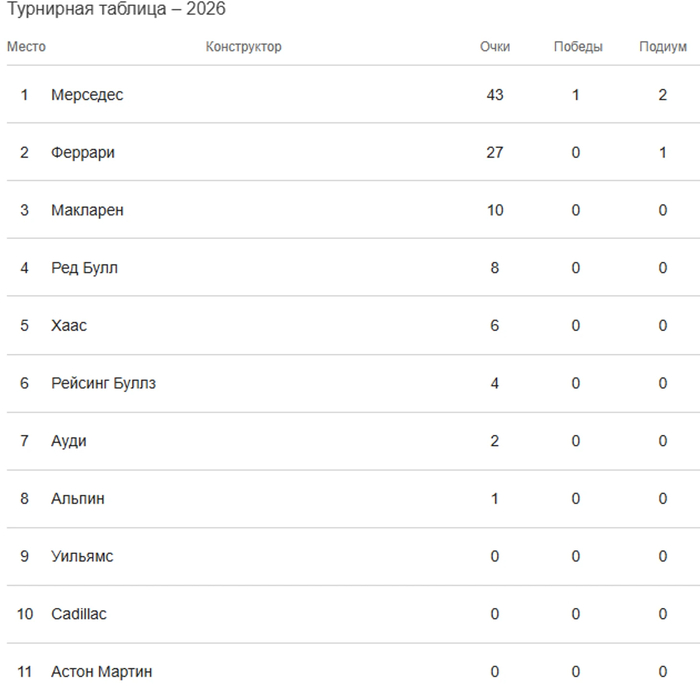This screenshot has width=700, height=700.
Task: Select the Феррари team row
Action: tap(83, 153)
